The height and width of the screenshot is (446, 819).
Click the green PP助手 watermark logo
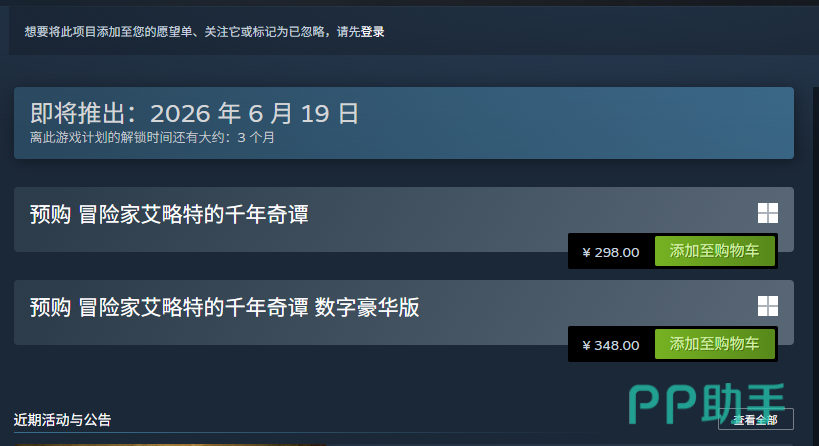tap(707, 404)
